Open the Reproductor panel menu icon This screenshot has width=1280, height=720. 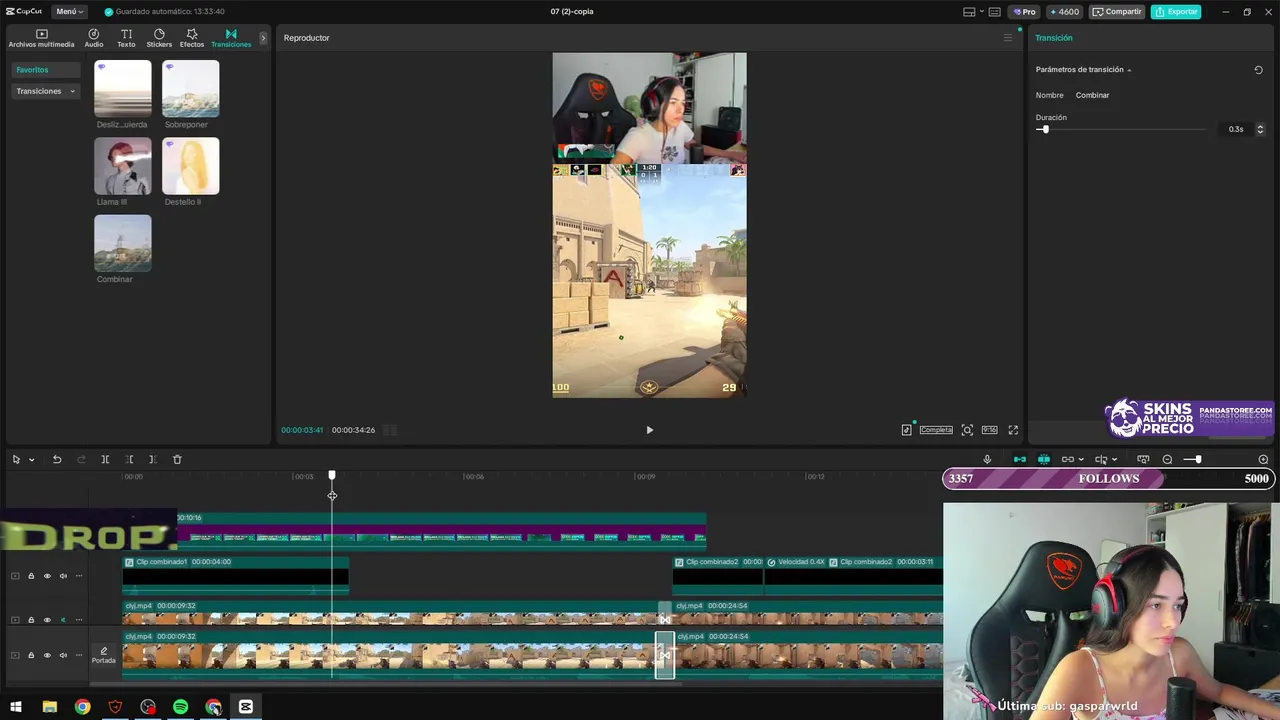click(x=1008, y=38)
